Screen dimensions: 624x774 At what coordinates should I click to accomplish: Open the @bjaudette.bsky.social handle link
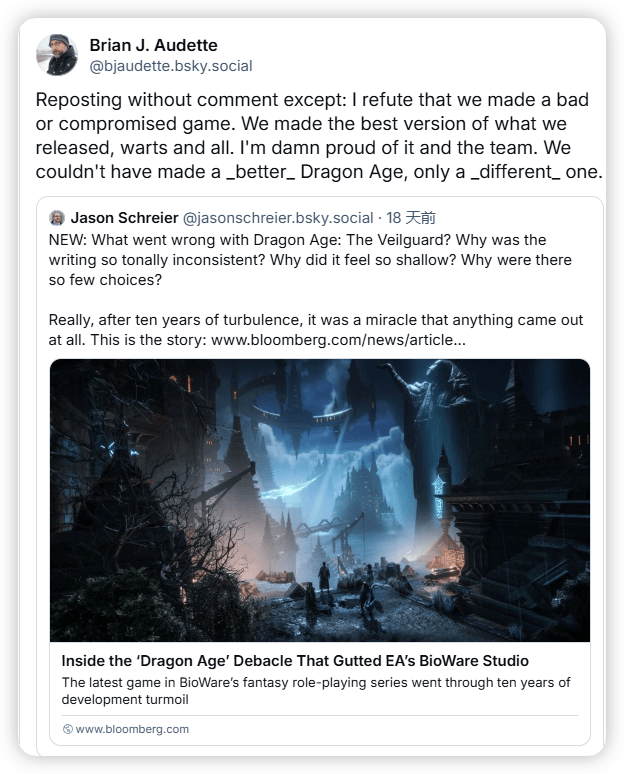click(x=171, y=66)
